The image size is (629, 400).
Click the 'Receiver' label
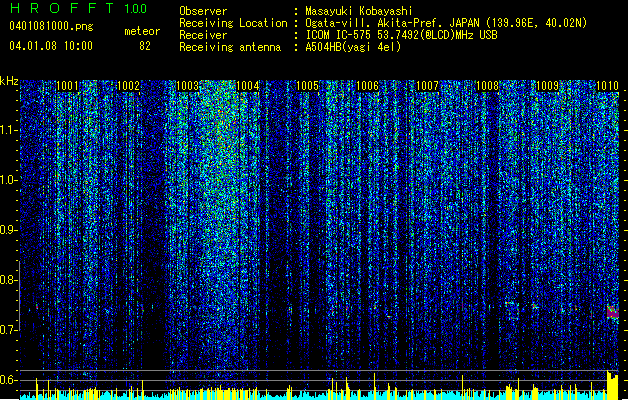point(203,35)
